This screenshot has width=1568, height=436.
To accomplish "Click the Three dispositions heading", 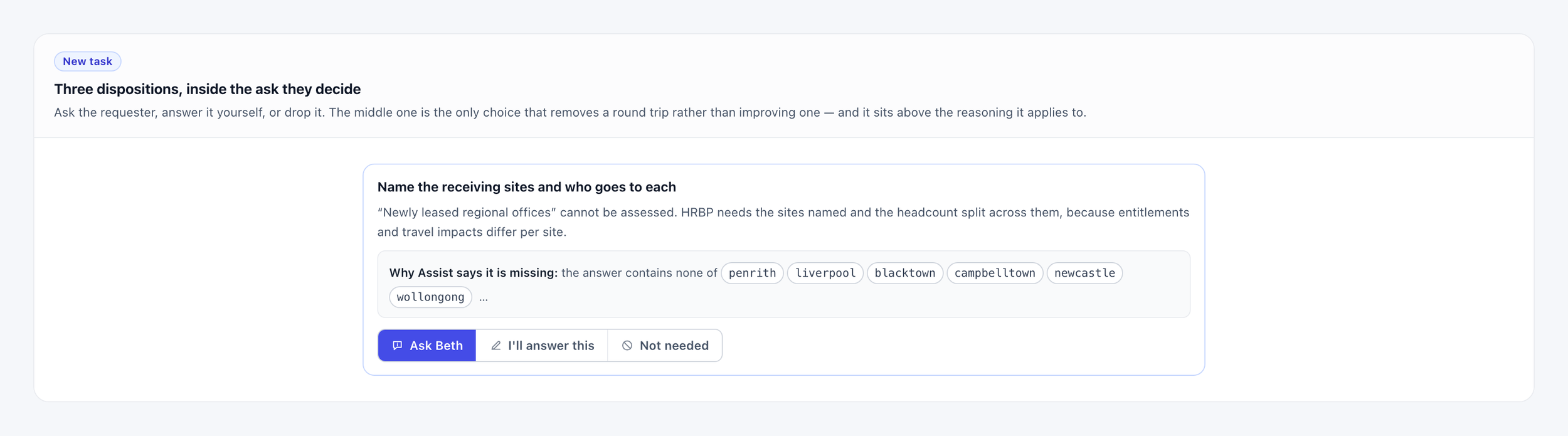I will point(207,89).
